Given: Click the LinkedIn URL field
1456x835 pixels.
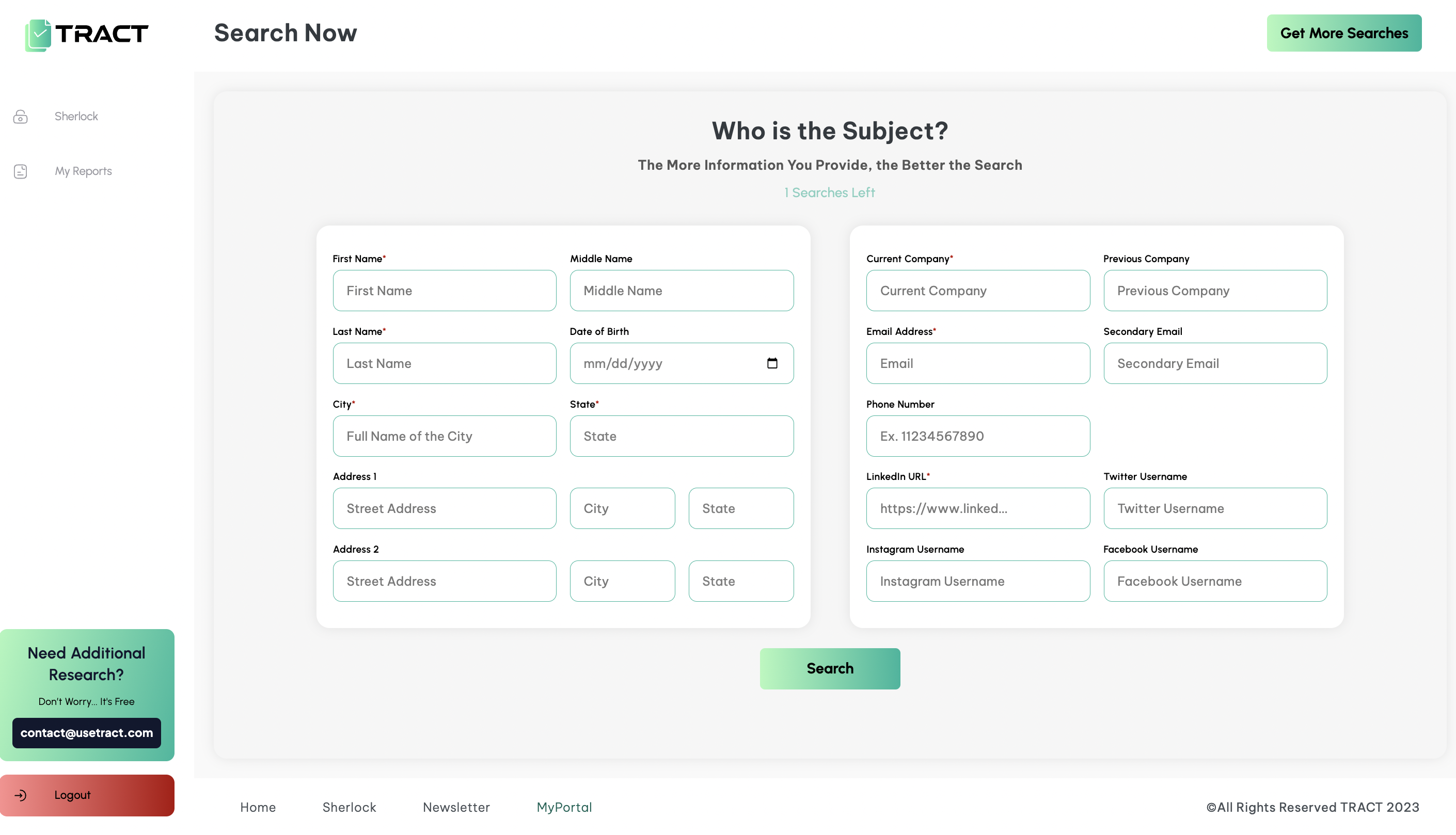Looking at the screenshot, I should (977, 508).
